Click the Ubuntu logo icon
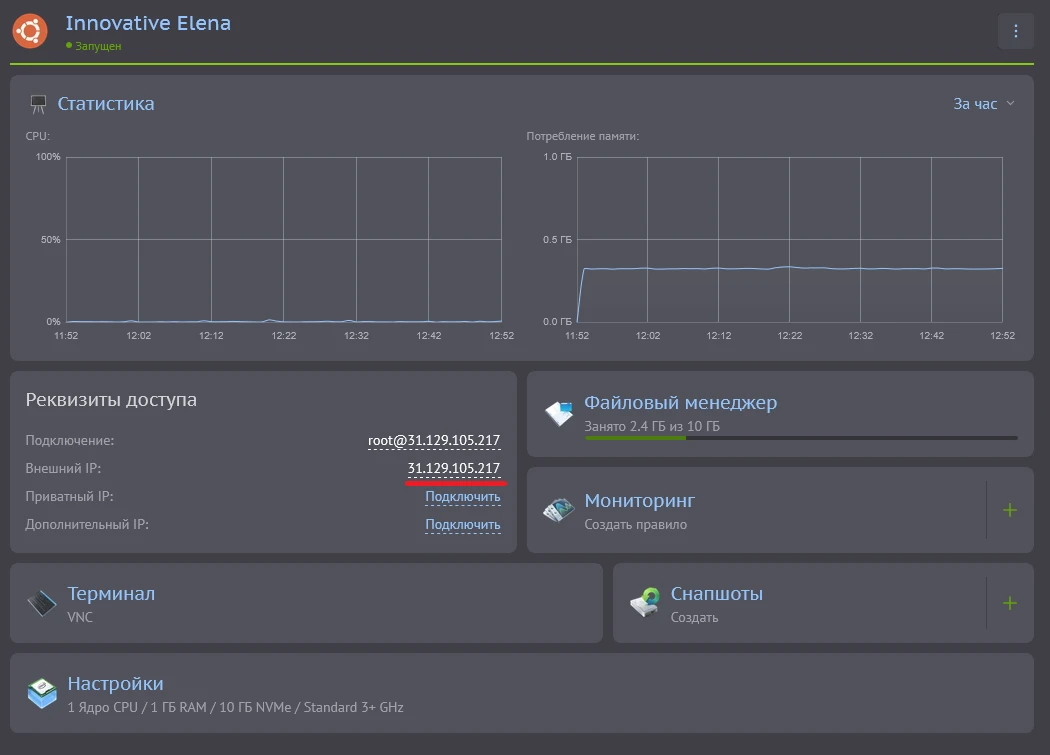 pos(30,31)
